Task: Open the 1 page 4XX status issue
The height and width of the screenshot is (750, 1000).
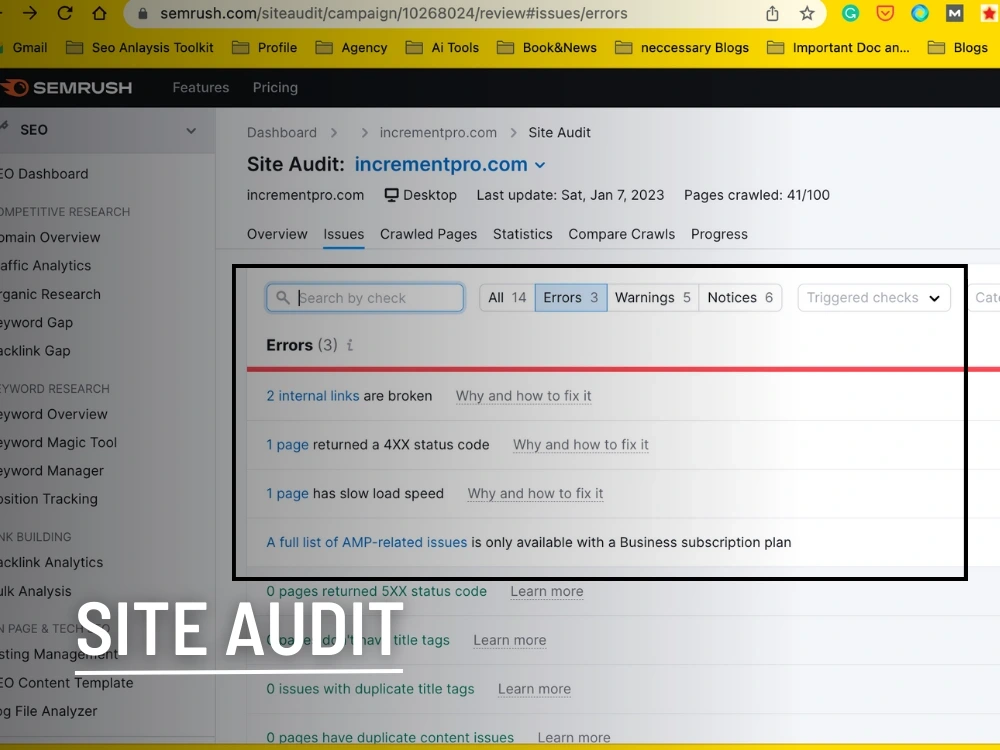Action: pyautogui.click(x=287, y=445)
